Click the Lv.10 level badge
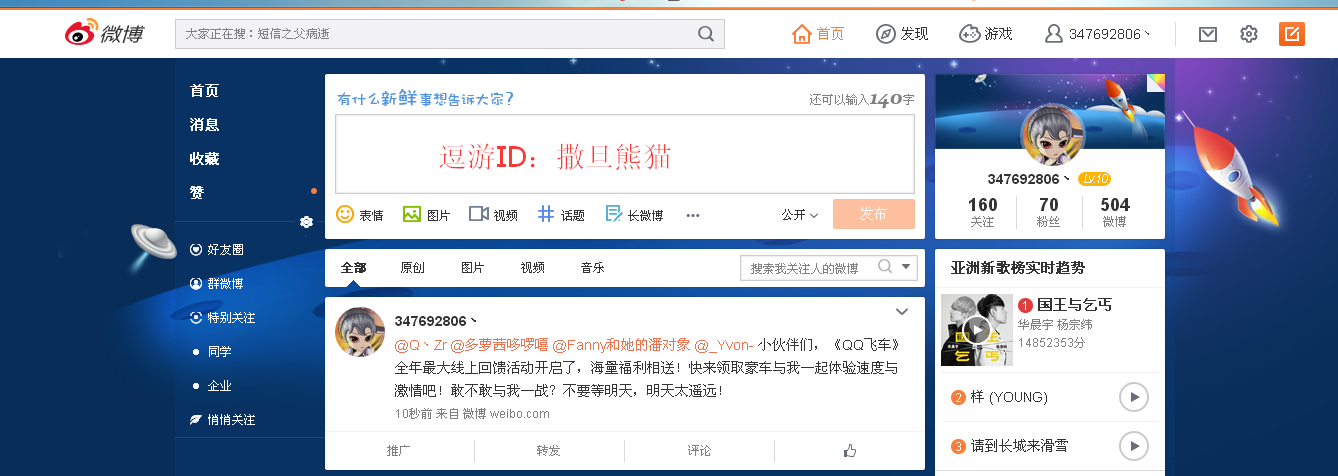The image size is (1338, 476). tap(1095, 179)
